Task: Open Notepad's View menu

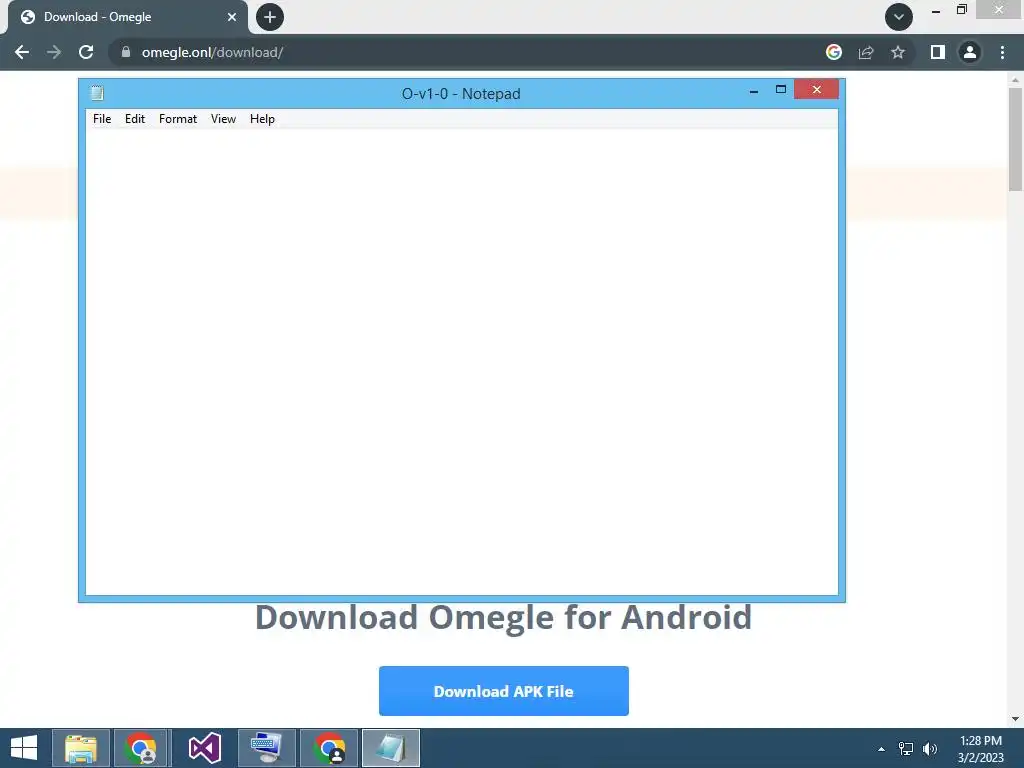Action: (x=223, y=119)
